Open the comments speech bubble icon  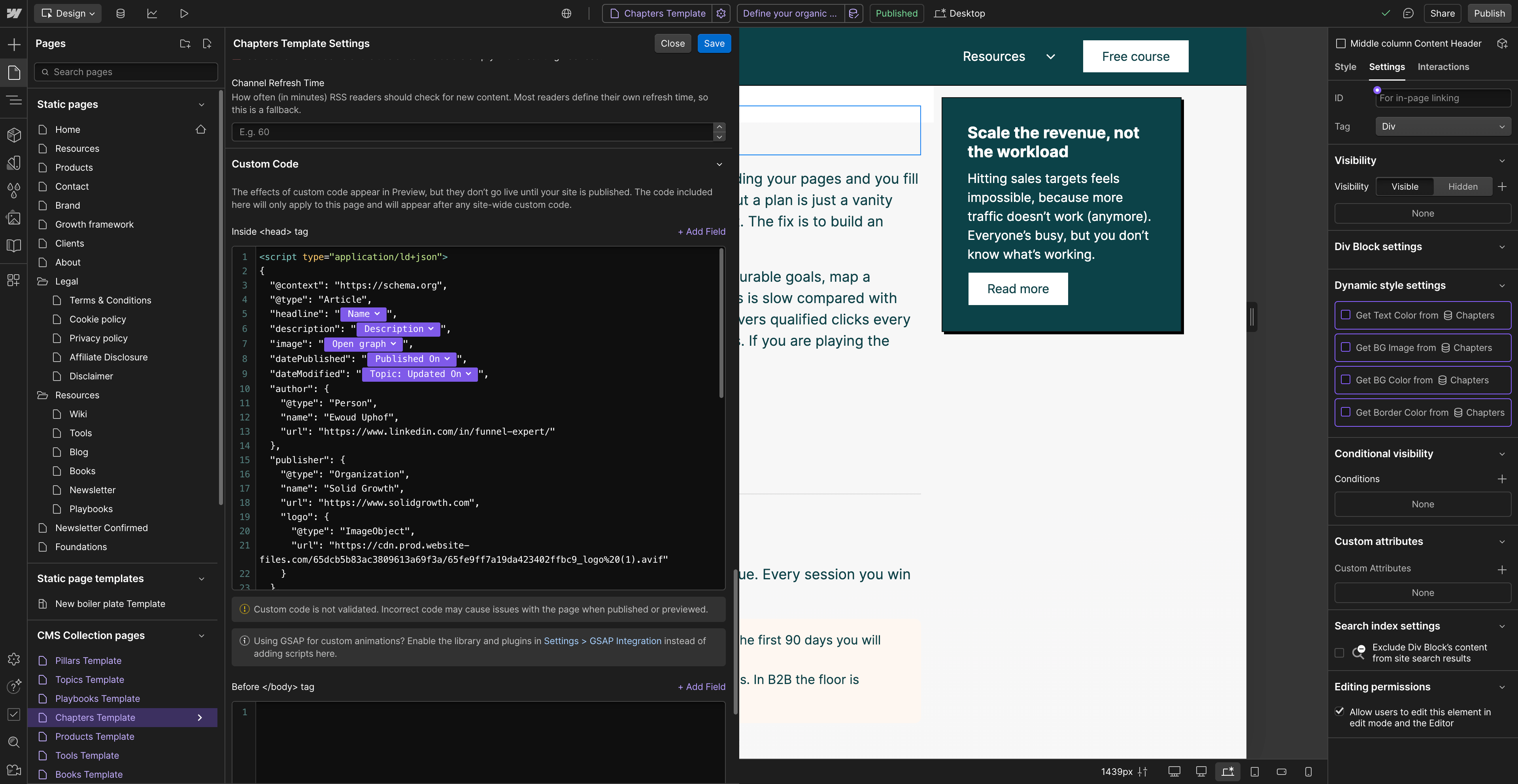(1408, 13)
